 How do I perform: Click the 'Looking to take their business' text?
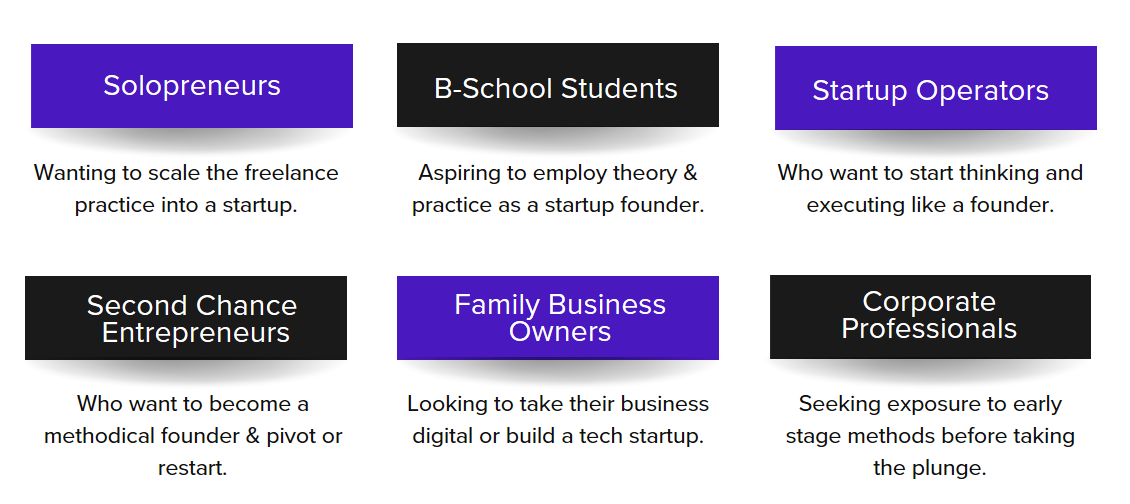[558, 420]
